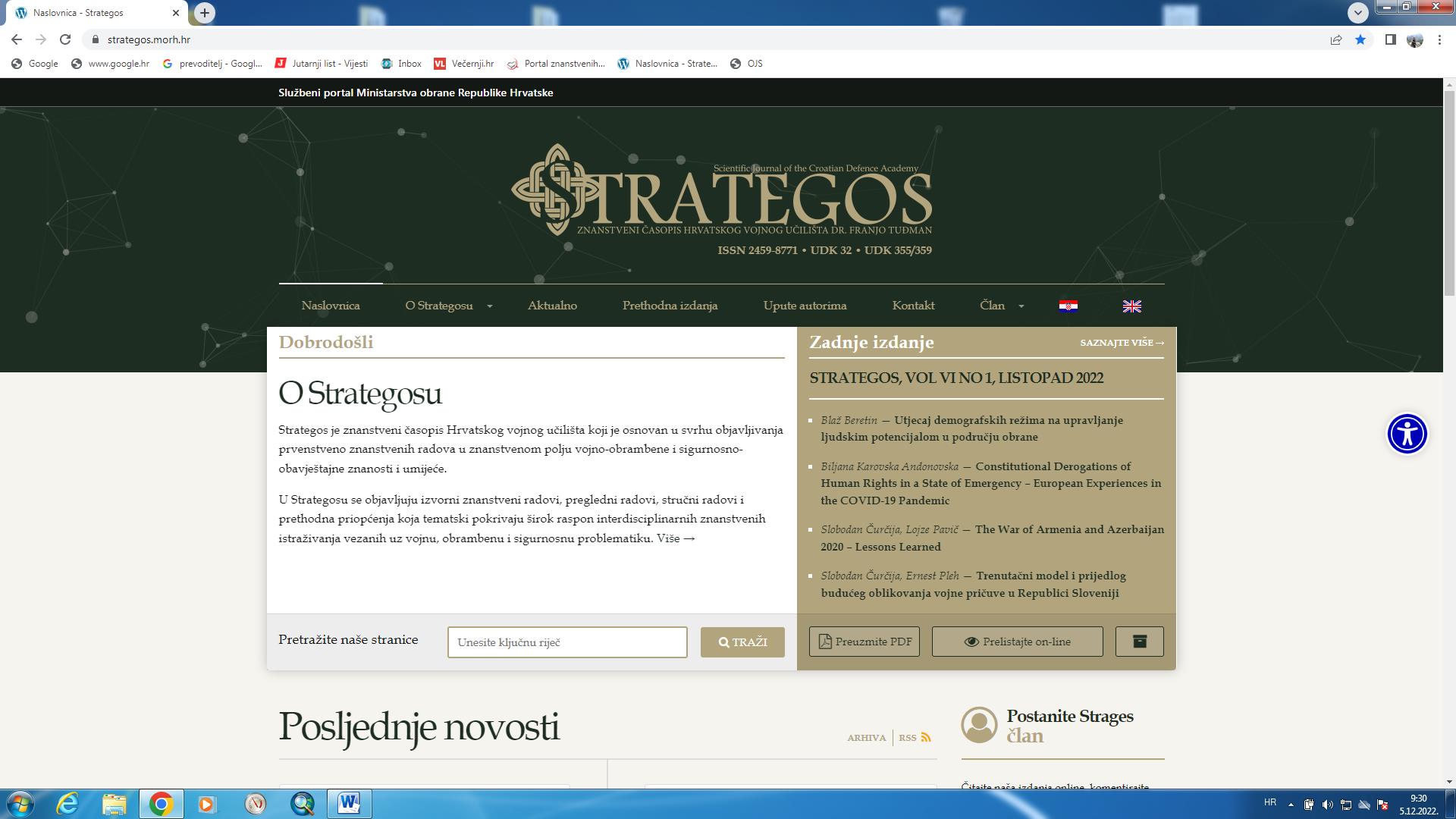
Task: Open www.google.hr bookmark
Action: (110, 64)
